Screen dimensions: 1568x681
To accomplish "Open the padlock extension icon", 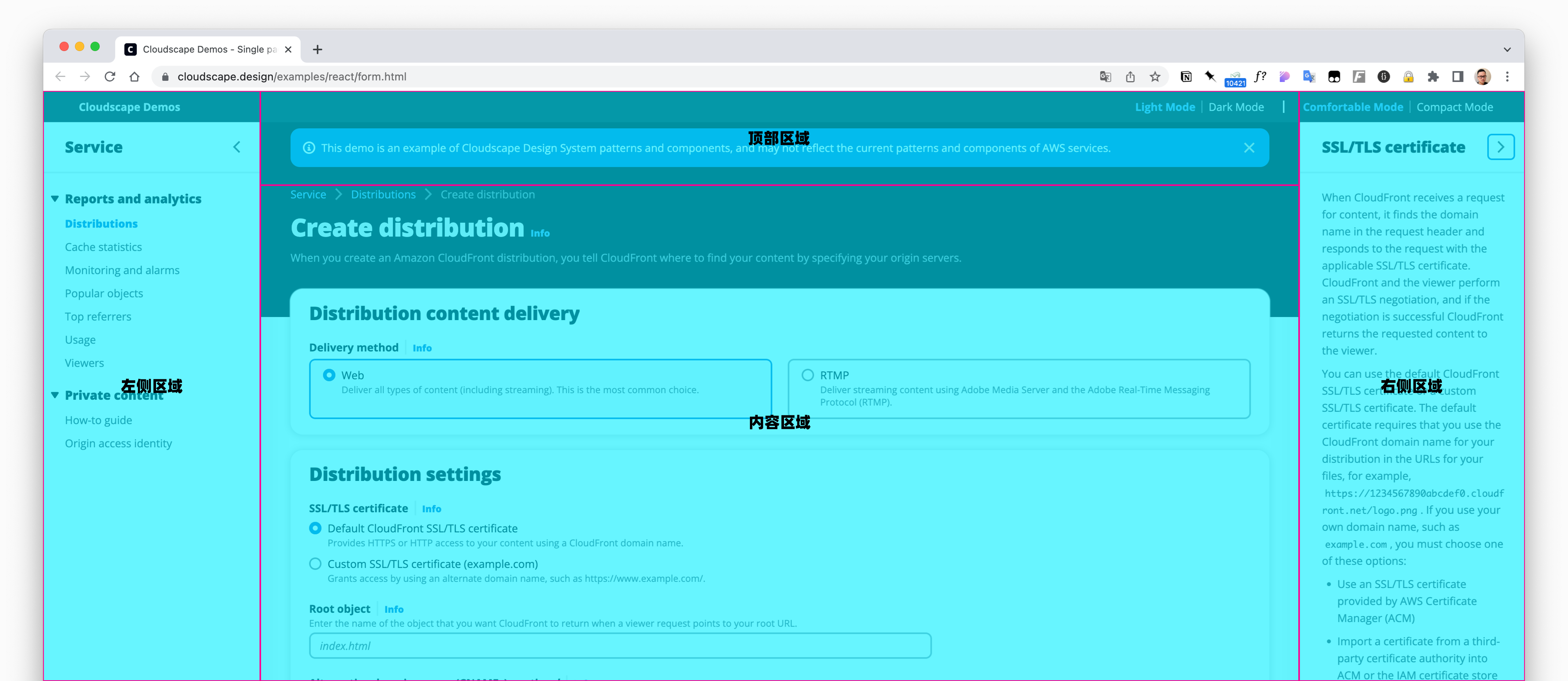I will (x=1408, y=76).
